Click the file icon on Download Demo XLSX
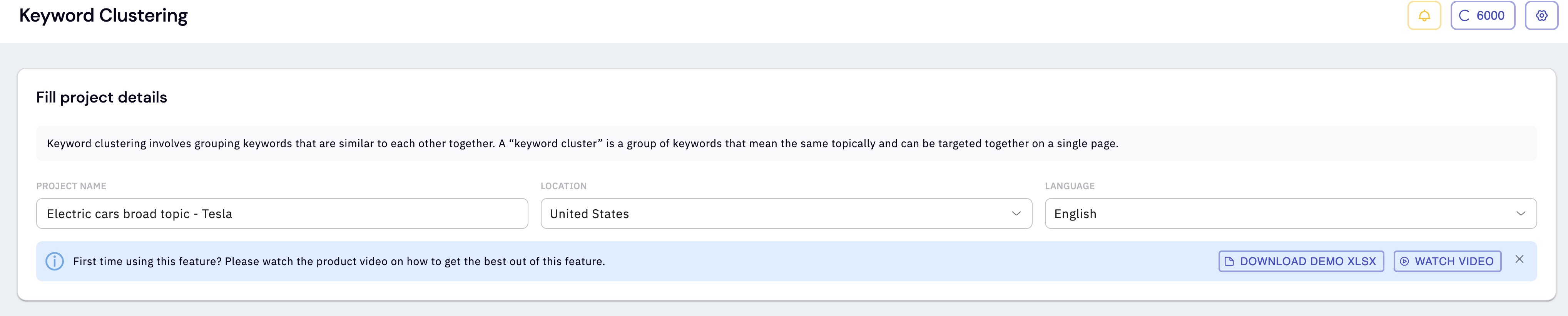The width and height of the screenshot is (1568, 316). click(1229, 261)
